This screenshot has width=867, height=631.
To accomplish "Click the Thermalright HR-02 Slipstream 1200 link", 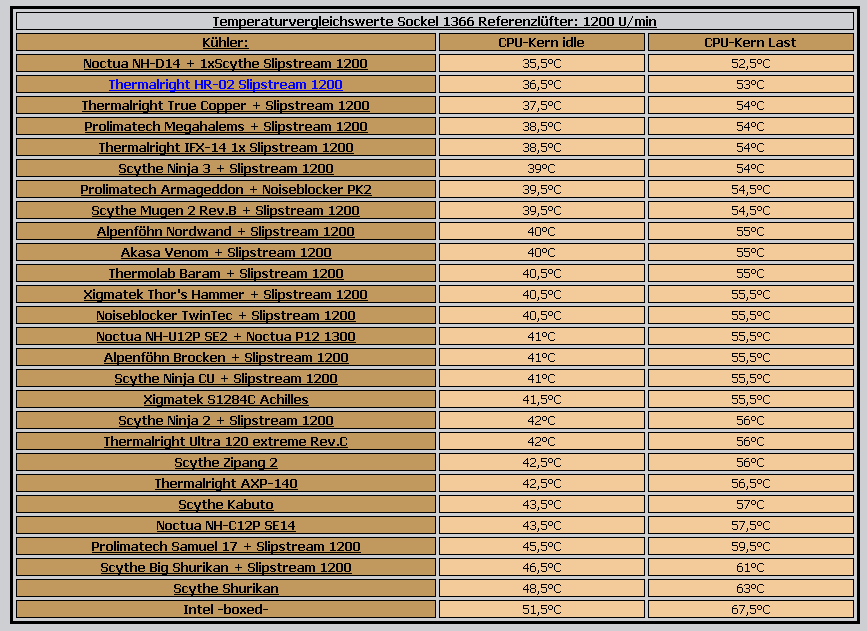I will click(225, 84).
